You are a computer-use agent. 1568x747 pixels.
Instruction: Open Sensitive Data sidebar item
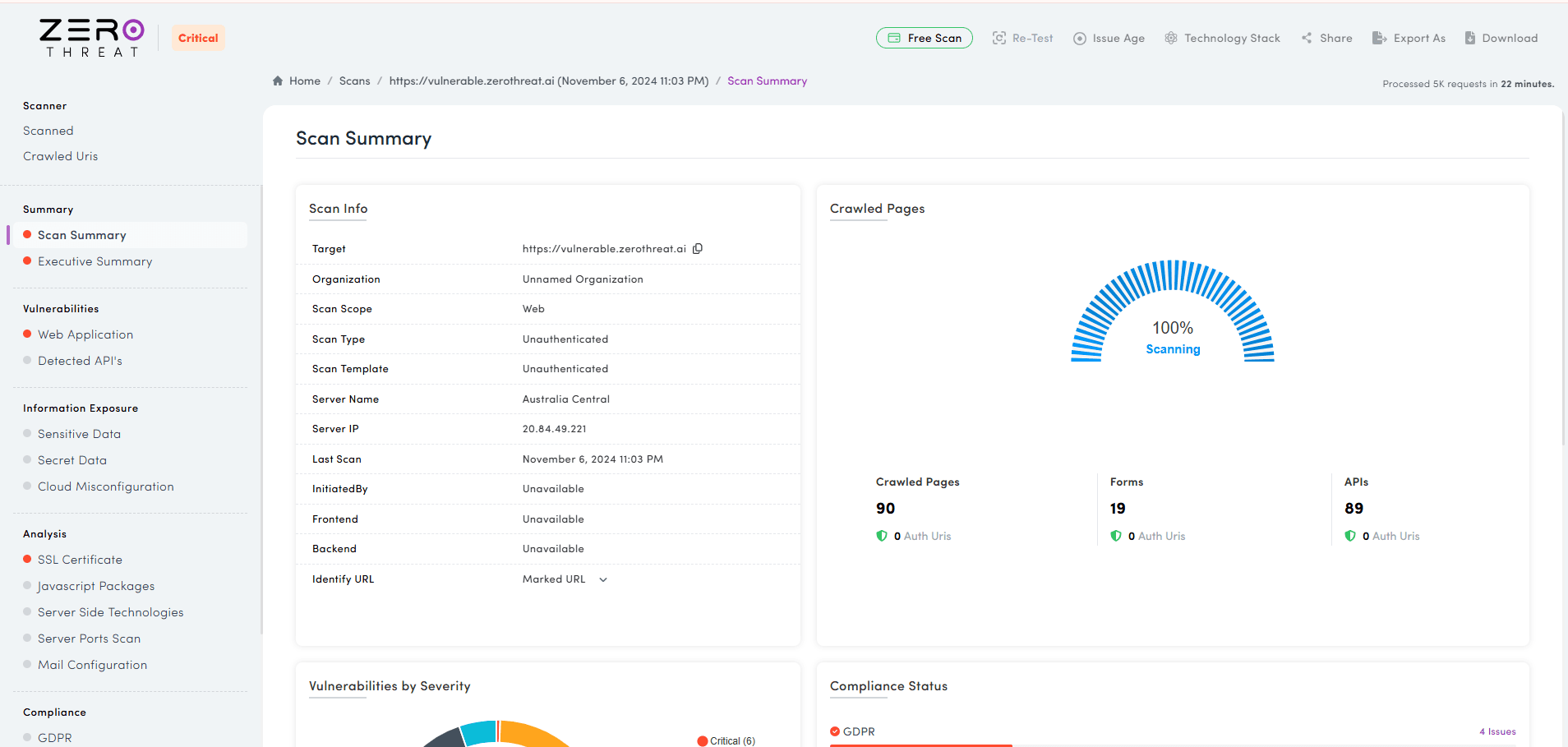point(79,434)
